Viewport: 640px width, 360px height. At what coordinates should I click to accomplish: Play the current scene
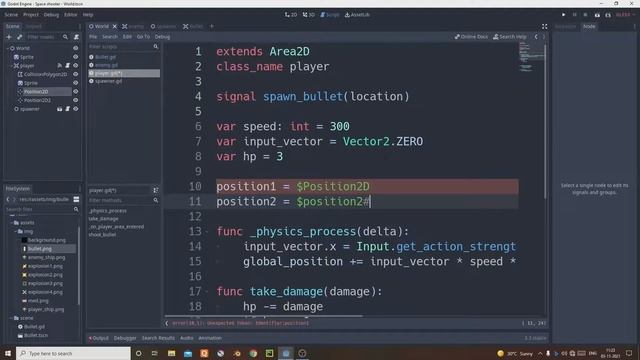click(x=597, y=15)
